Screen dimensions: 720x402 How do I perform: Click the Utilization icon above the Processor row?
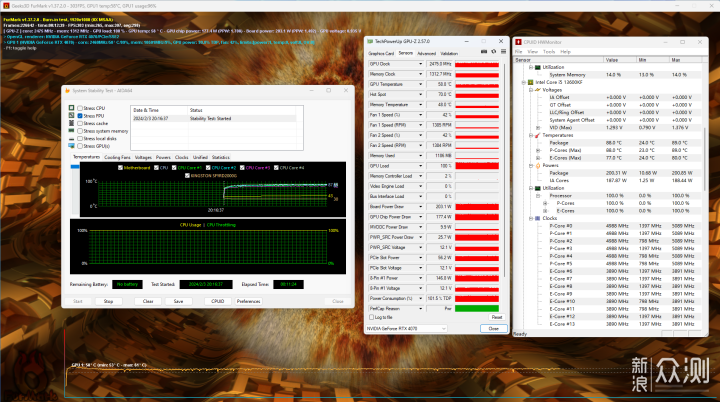point(538,188)
